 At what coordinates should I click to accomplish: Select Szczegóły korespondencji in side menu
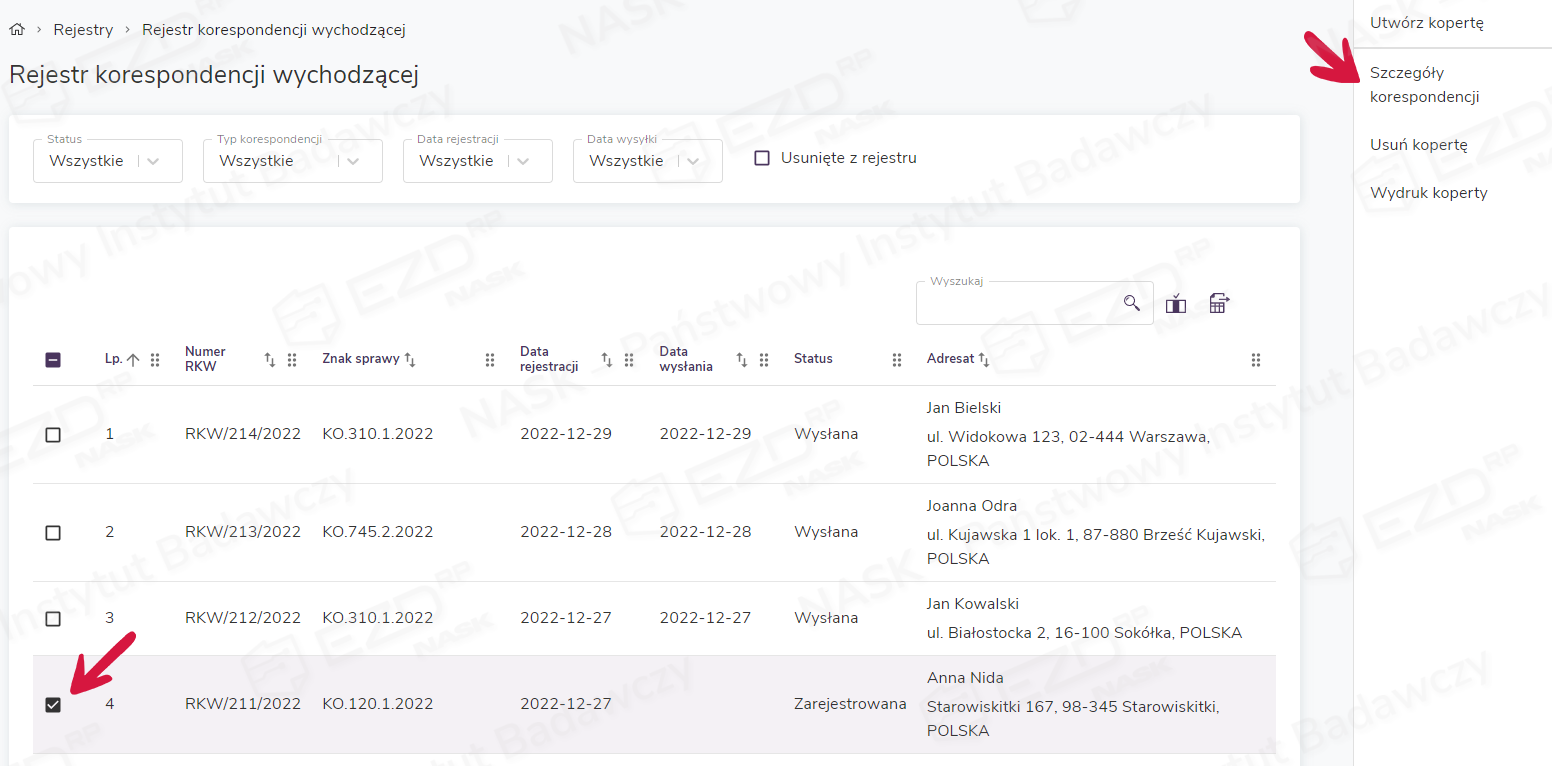click(x=1424, y=85)
